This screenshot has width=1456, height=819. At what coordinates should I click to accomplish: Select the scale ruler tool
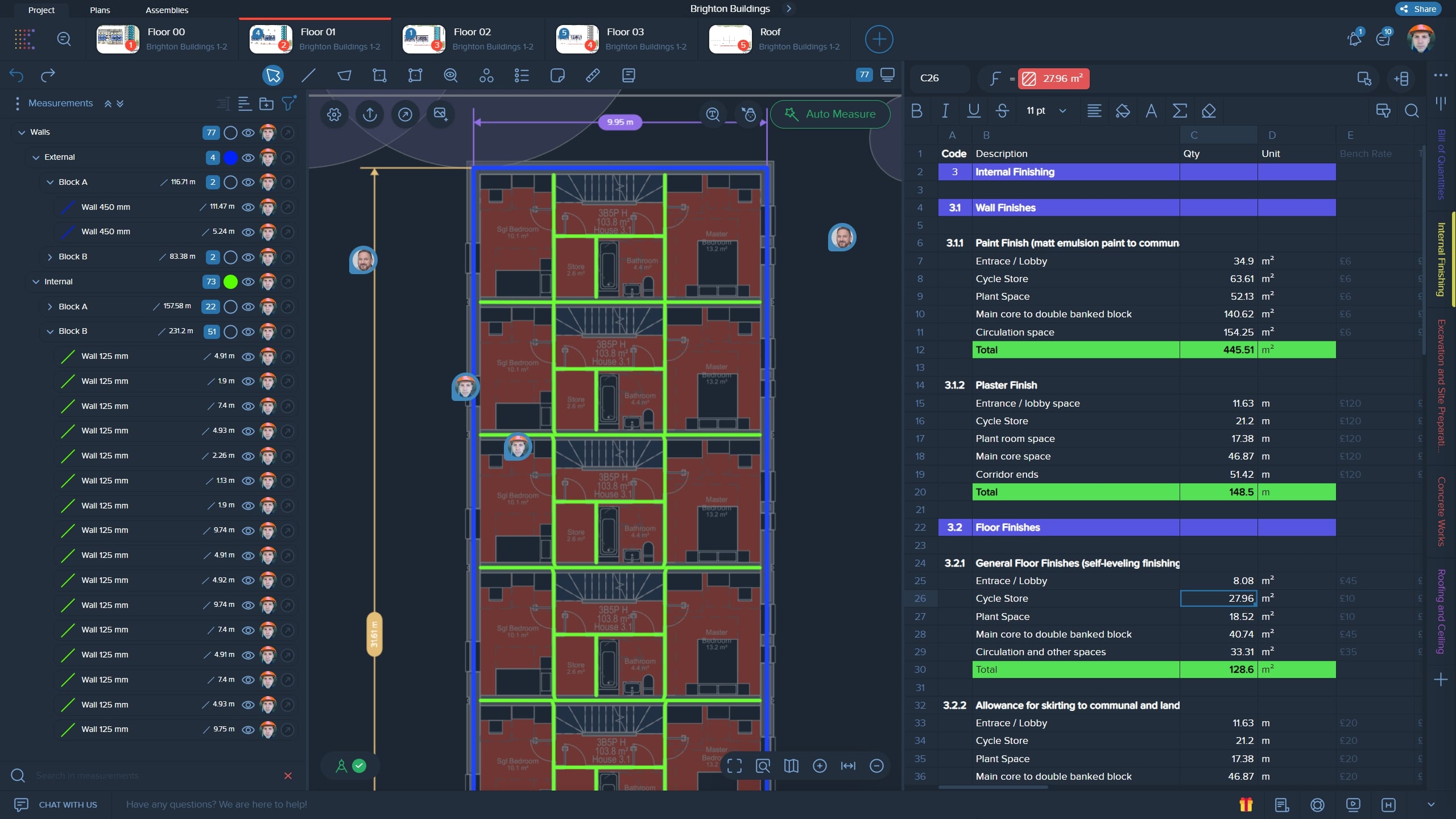pos(593,75)
